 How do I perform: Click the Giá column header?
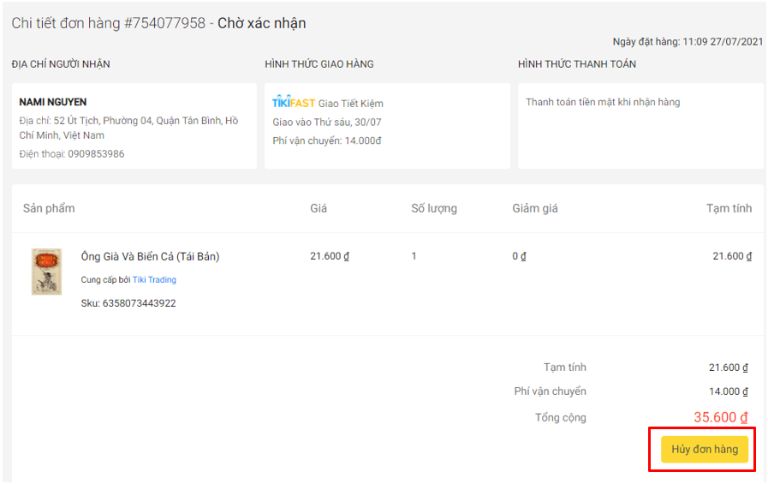(319, 209)
